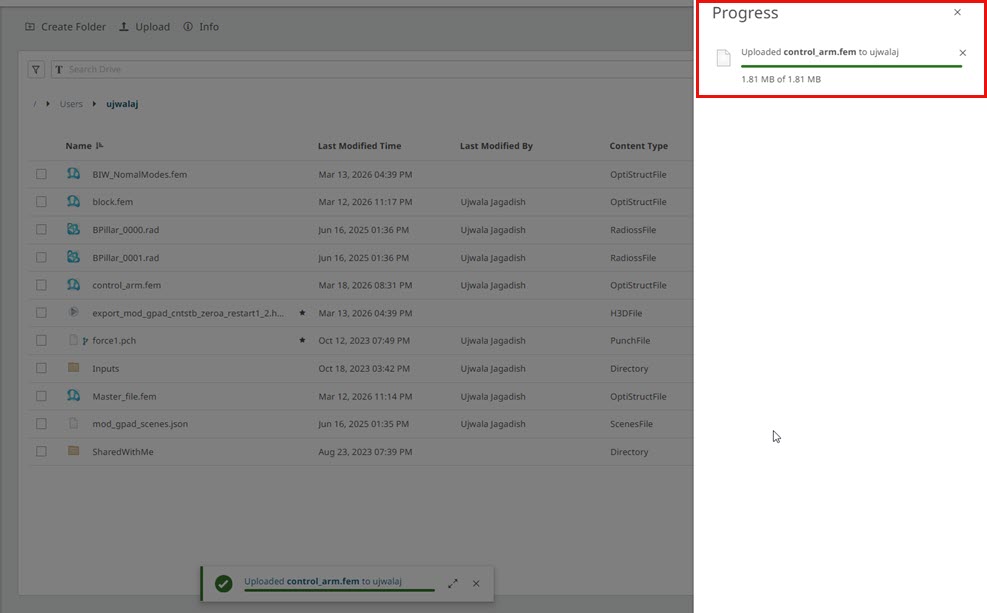Screen dimensions: 987x613
Task: Click the arrow before ujwalaj breadcrumb
Action: click(x=95, y=104)
